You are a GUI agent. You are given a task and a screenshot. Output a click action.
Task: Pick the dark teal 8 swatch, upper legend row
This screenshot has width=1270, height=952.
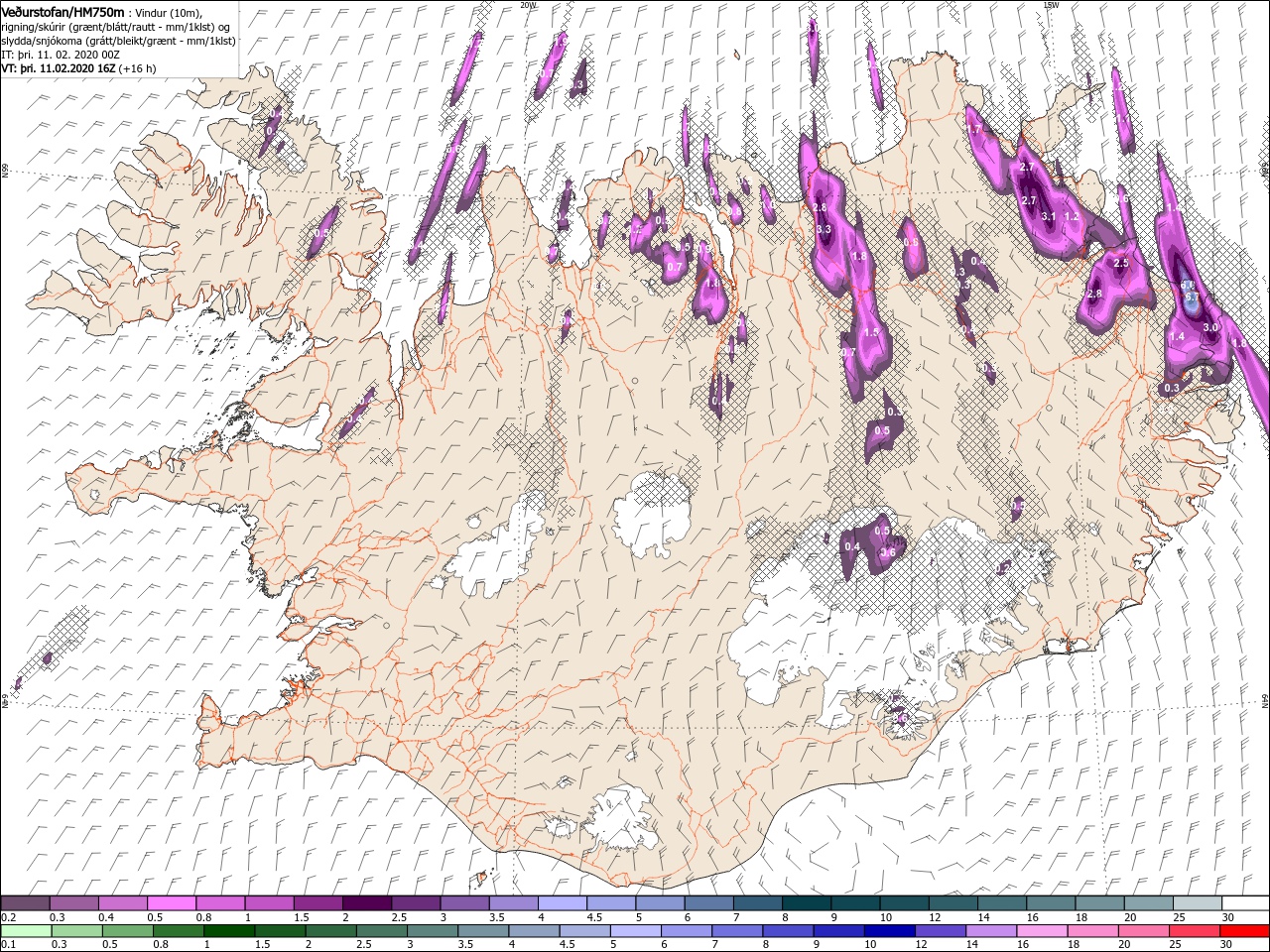pos(806,903)
